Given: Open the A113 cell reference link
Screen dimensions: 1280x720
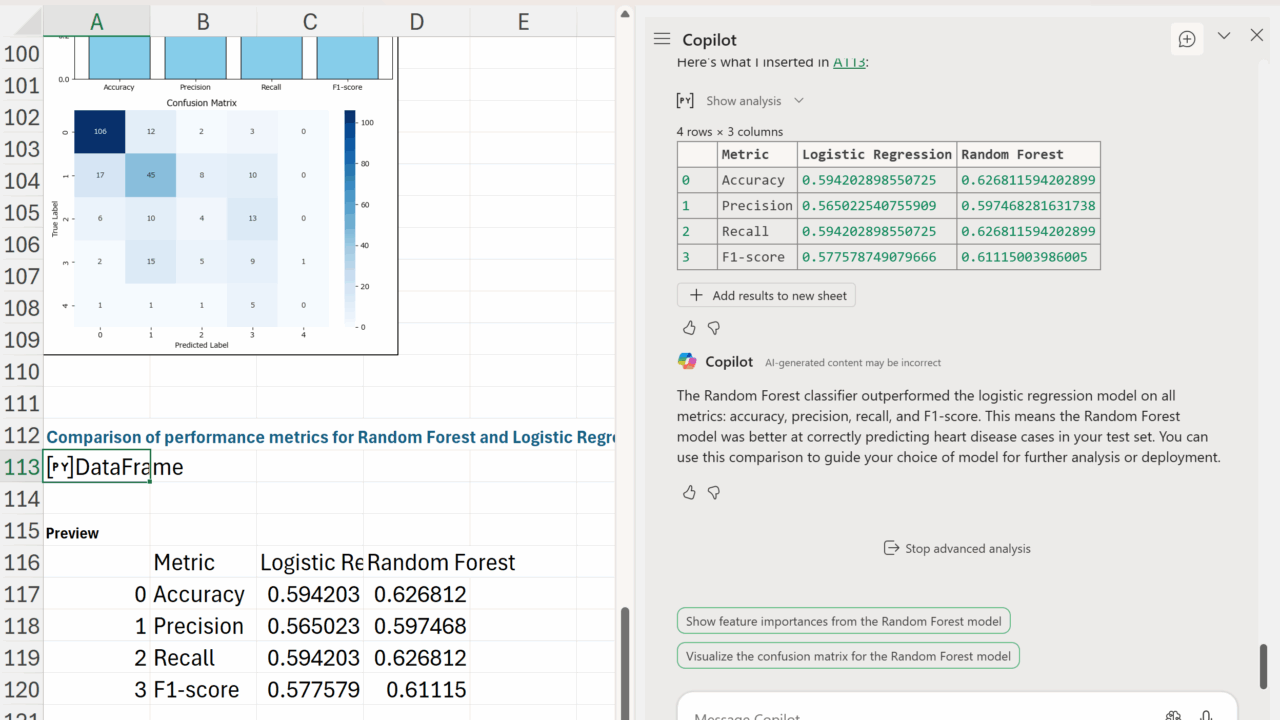Looking at the screenshot, I should (x=849, y=62).
